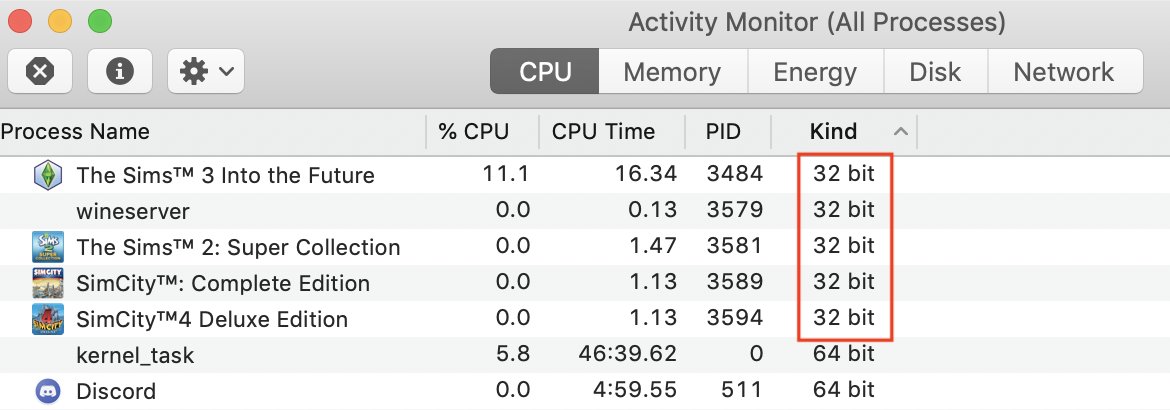The height and width of the screenshot is (410, 1170).
Task: Click the Discord app icon
Action: click(x=47, y=391)
